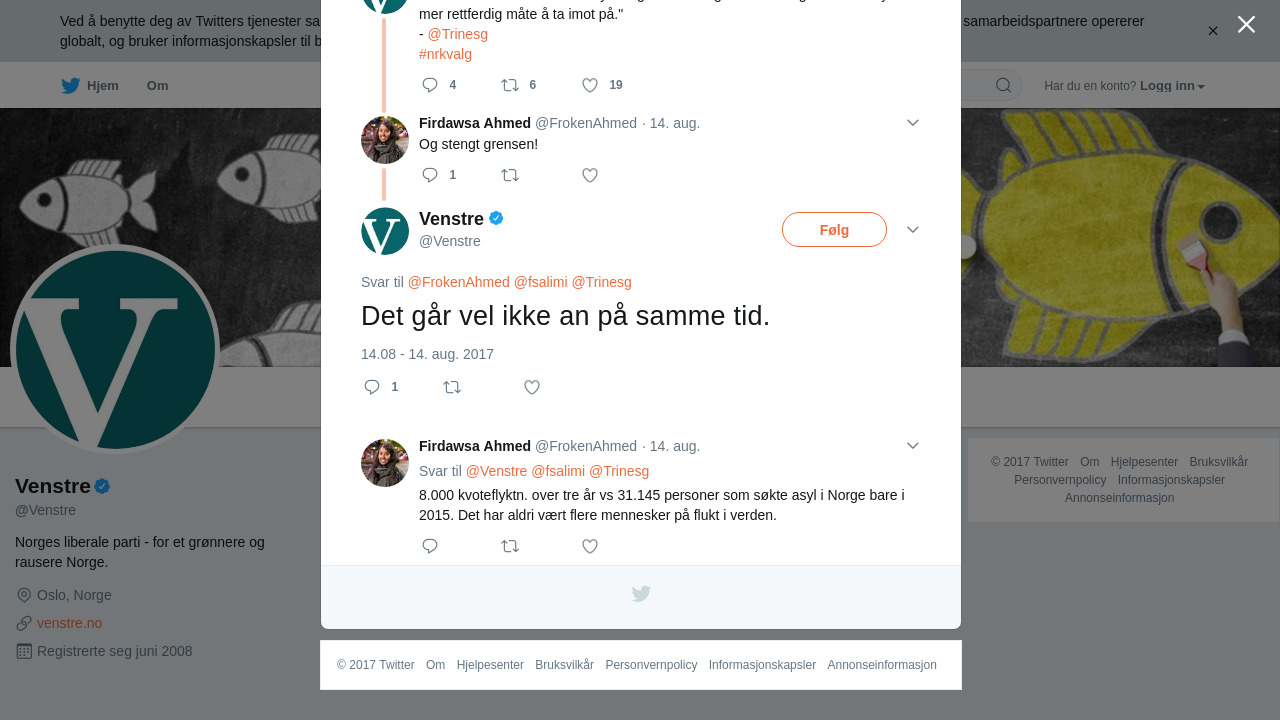Image resolution: width=1280 pixels, height=720 pixels.
Task: Reply to the main Venstre tweet
Action: [372, 387]
